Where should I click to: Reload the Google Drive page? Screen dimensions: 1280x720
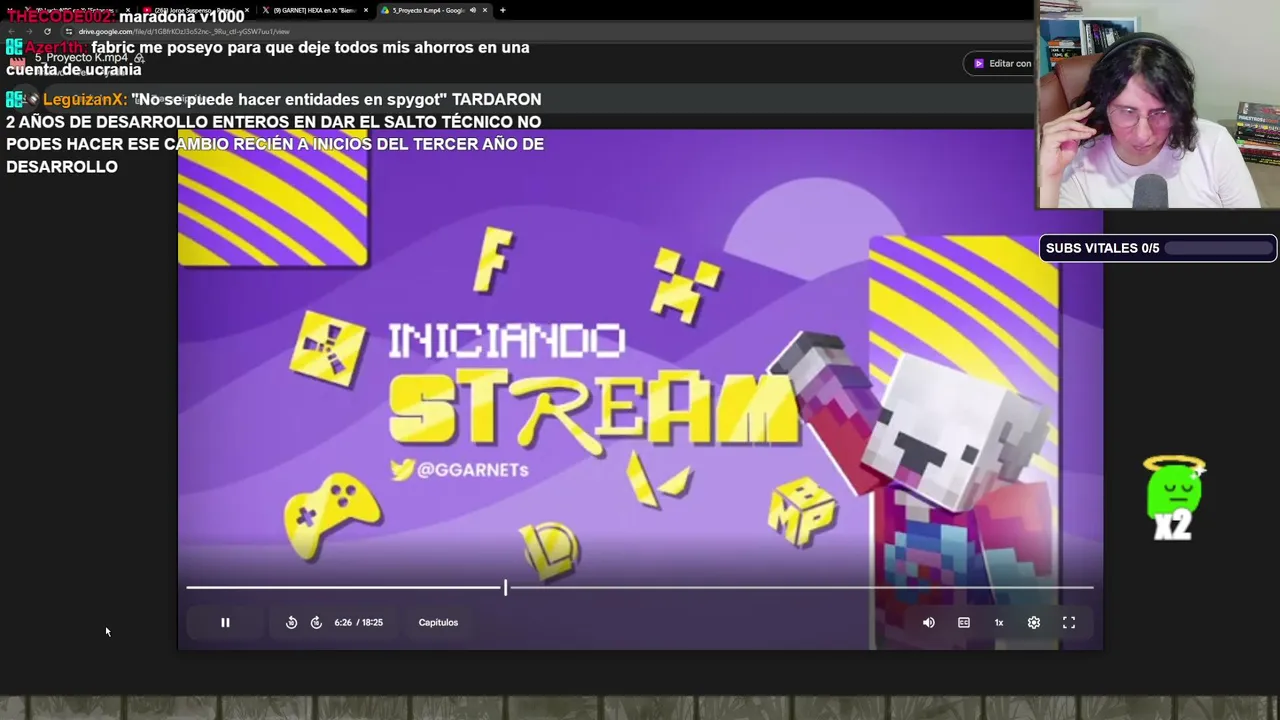coord(47,31)
